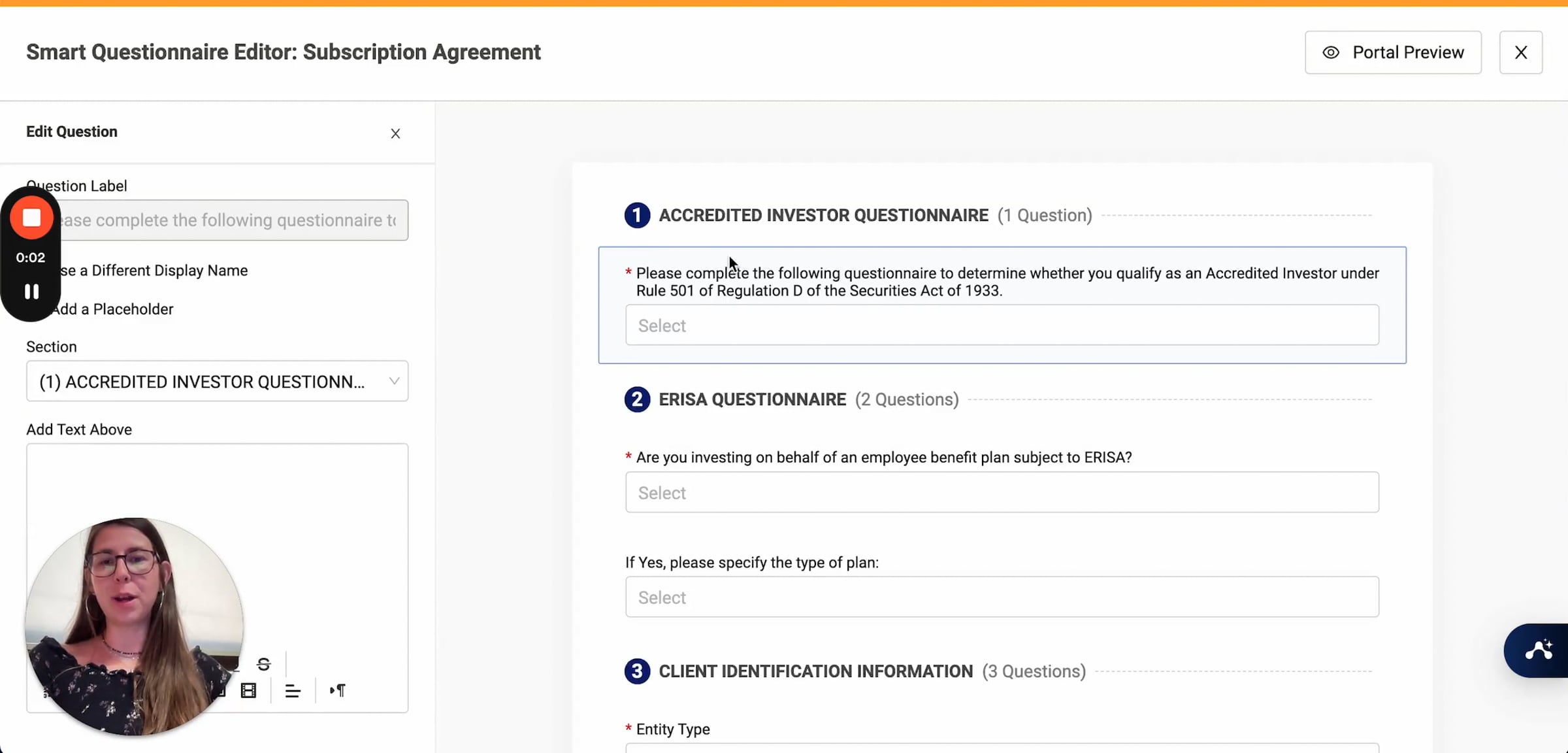Insert a video using the film icon

[248, 690]
